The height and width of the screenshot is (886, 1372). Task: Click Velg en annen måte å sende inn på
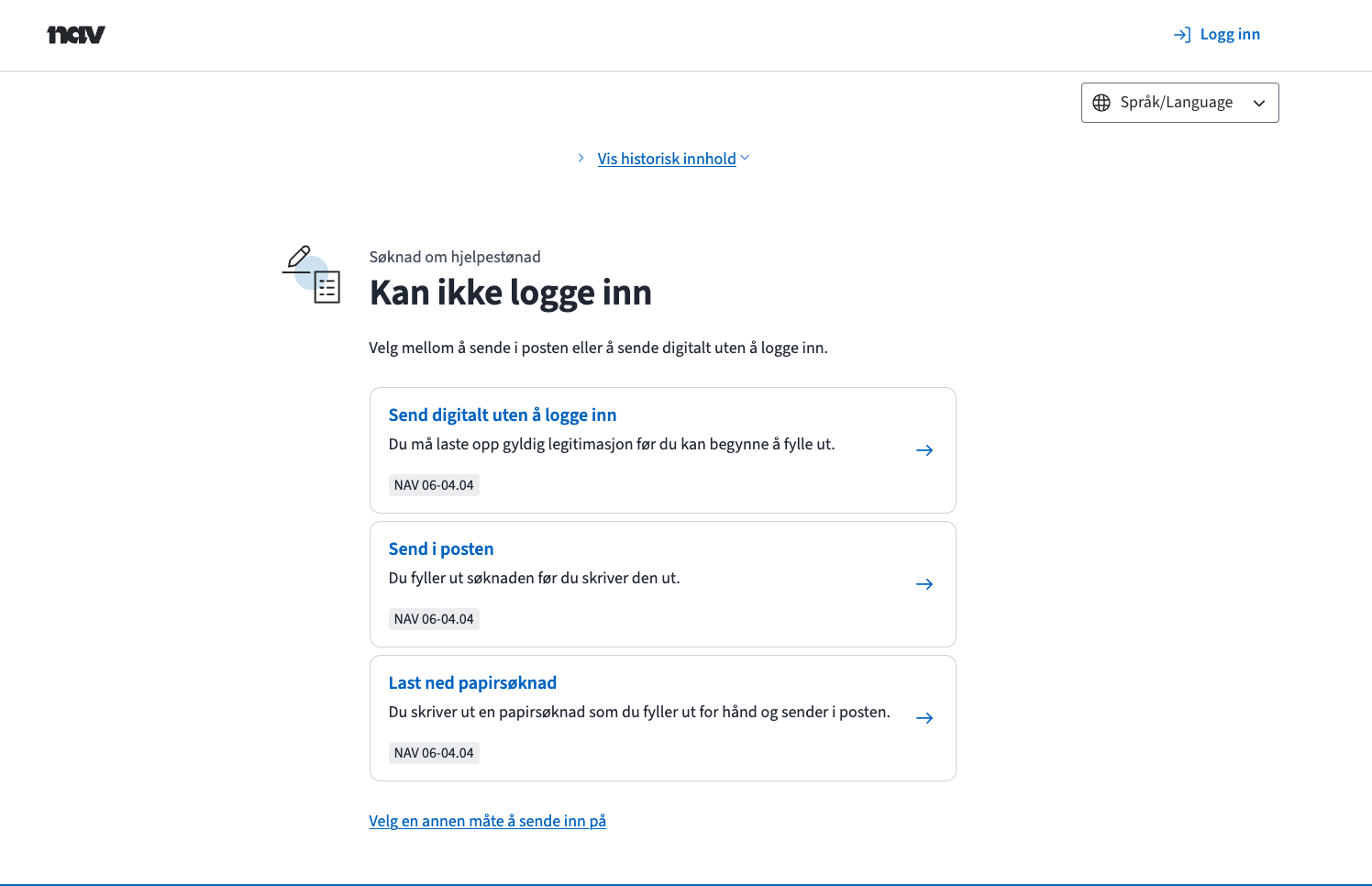pyautogui.click(x=488, y=821)
